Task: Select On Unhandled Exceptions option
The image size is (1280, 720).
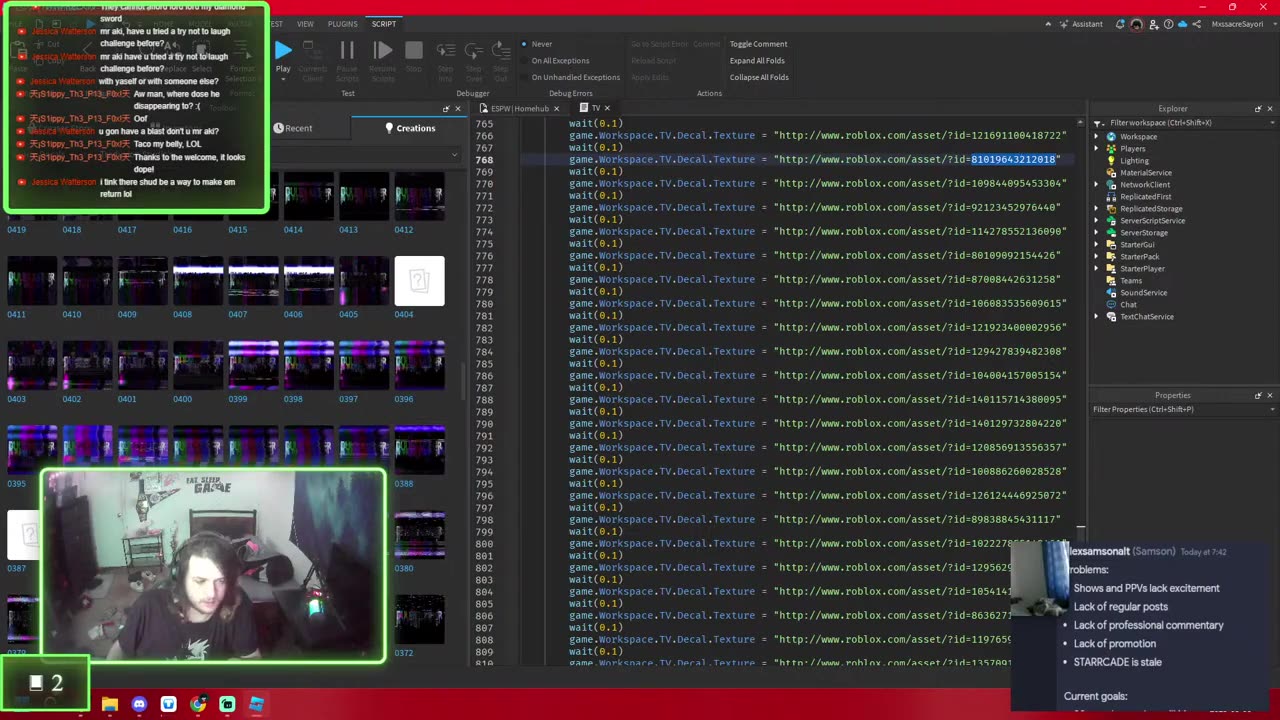Action: pos(575,77)
